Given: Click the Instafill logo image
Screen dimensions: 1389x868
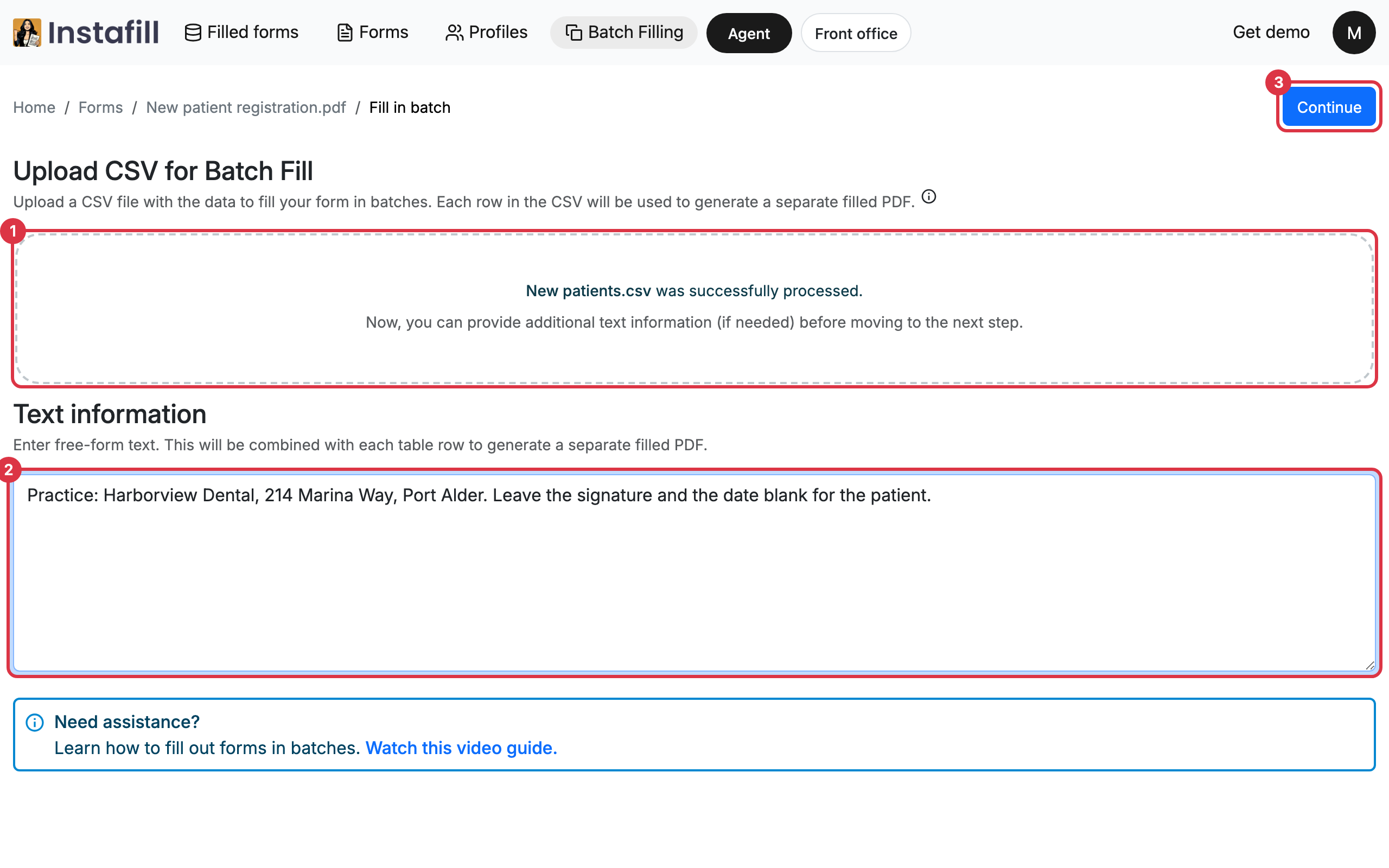Looking at the screenshot, I should point(27,32).
